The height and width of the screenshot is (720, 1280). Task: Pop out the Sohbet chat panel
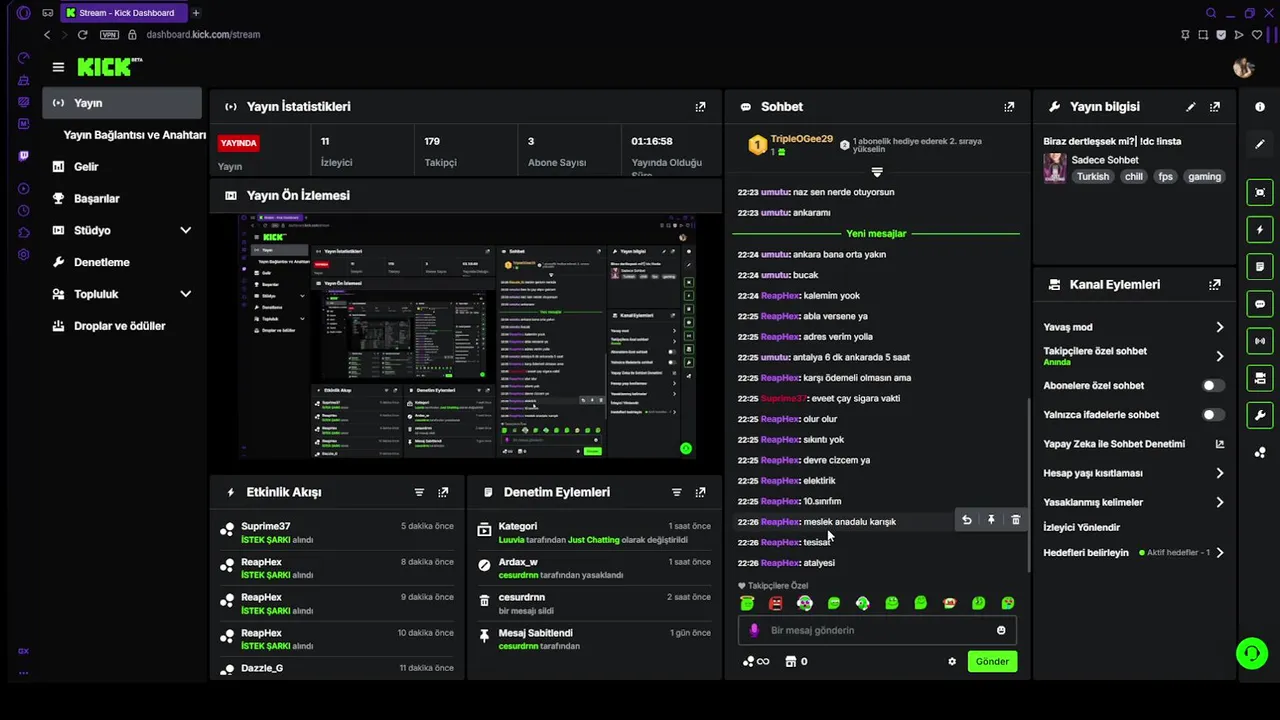point(1009,107)
